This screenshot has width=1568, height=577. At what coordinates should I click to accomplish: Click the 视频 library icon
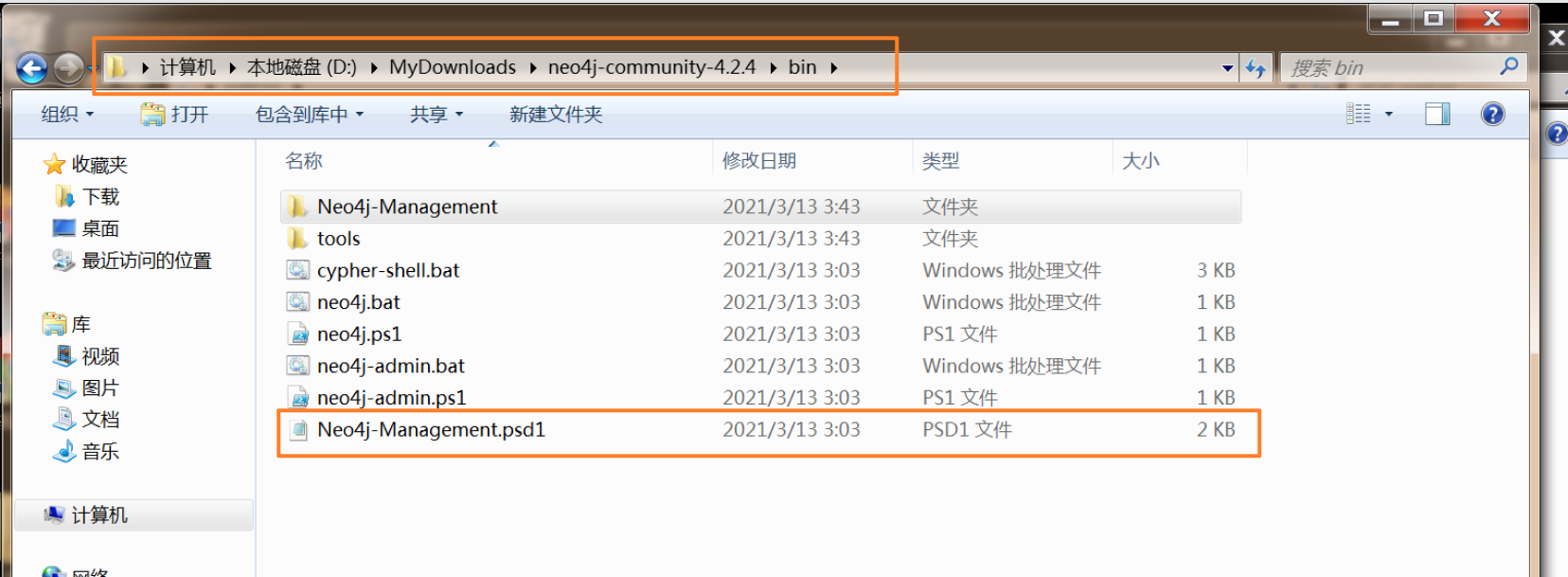tap(64, 355)
